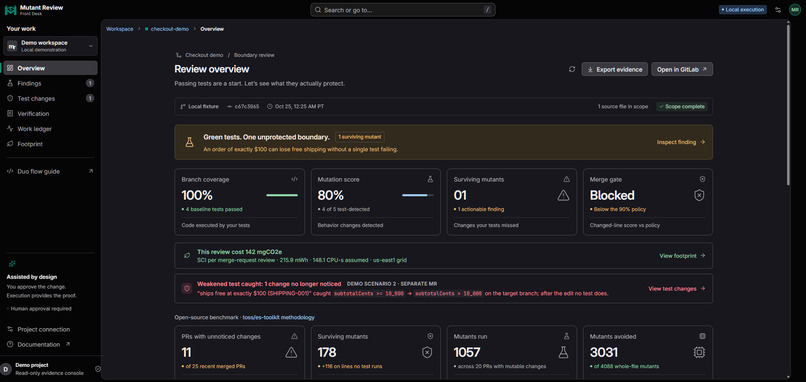
Task: Focus the Search or go to field
Action: tap(403, 10)
